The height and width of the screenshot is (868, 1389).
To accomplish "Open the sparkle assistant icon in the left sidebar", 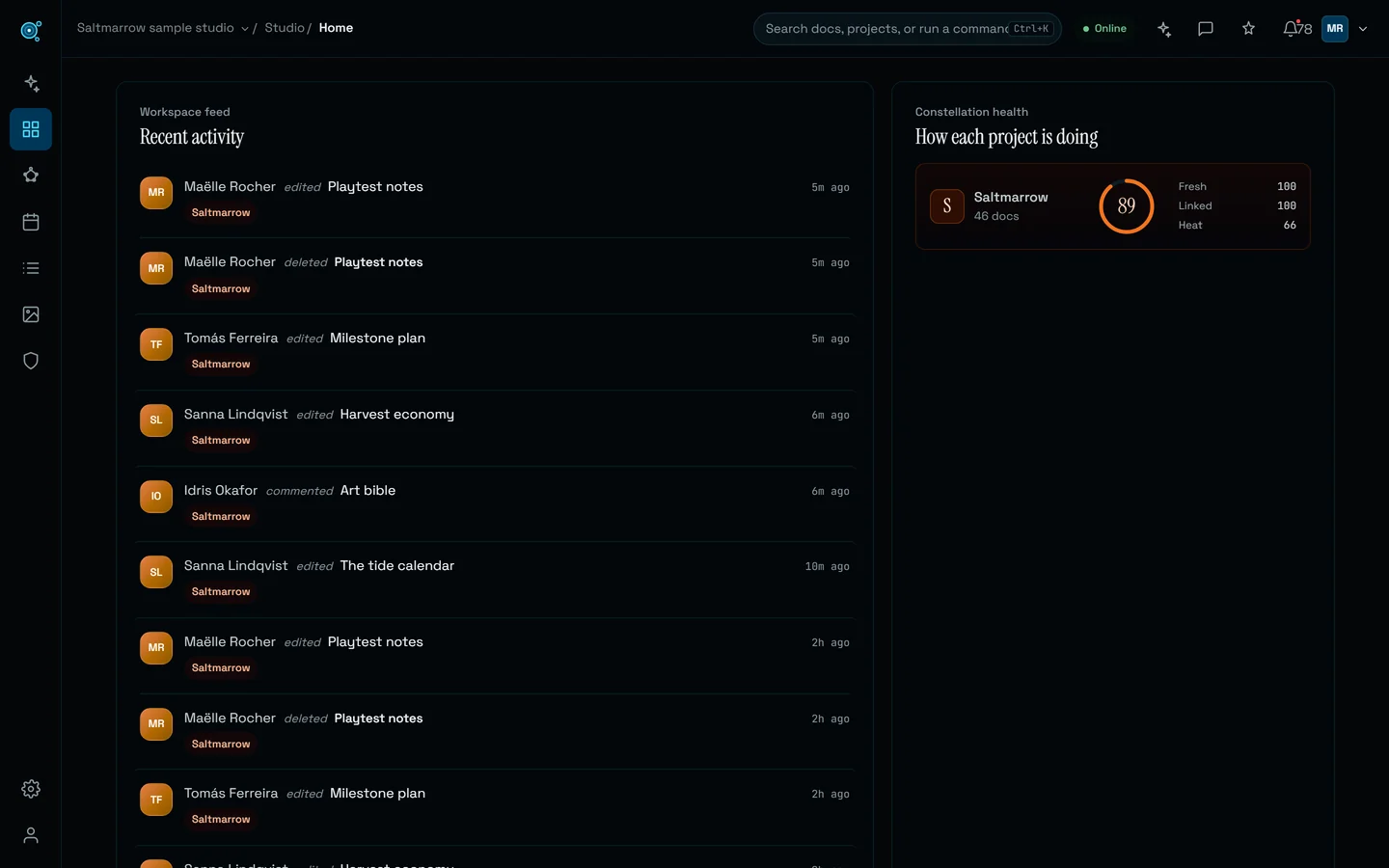I will [31, 83].
